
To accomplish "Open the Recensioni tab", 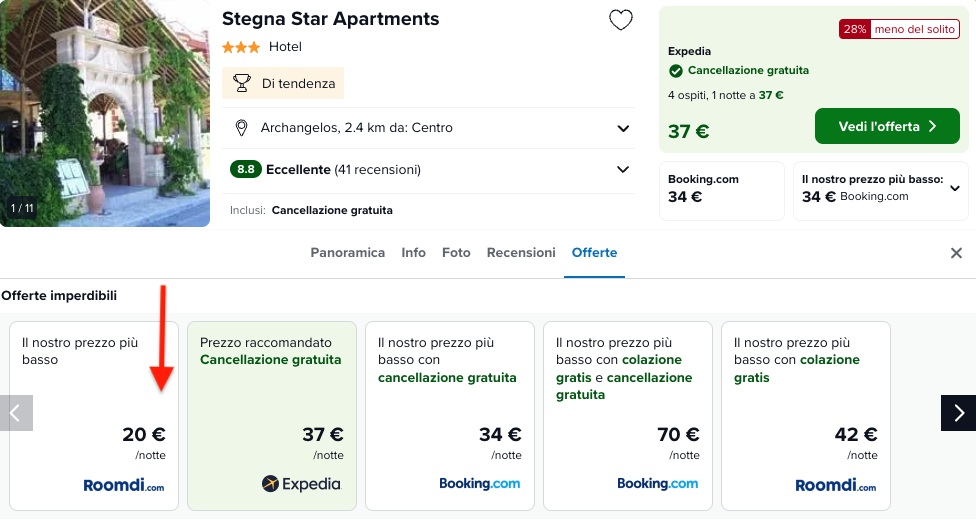I will tap(521, 253).
